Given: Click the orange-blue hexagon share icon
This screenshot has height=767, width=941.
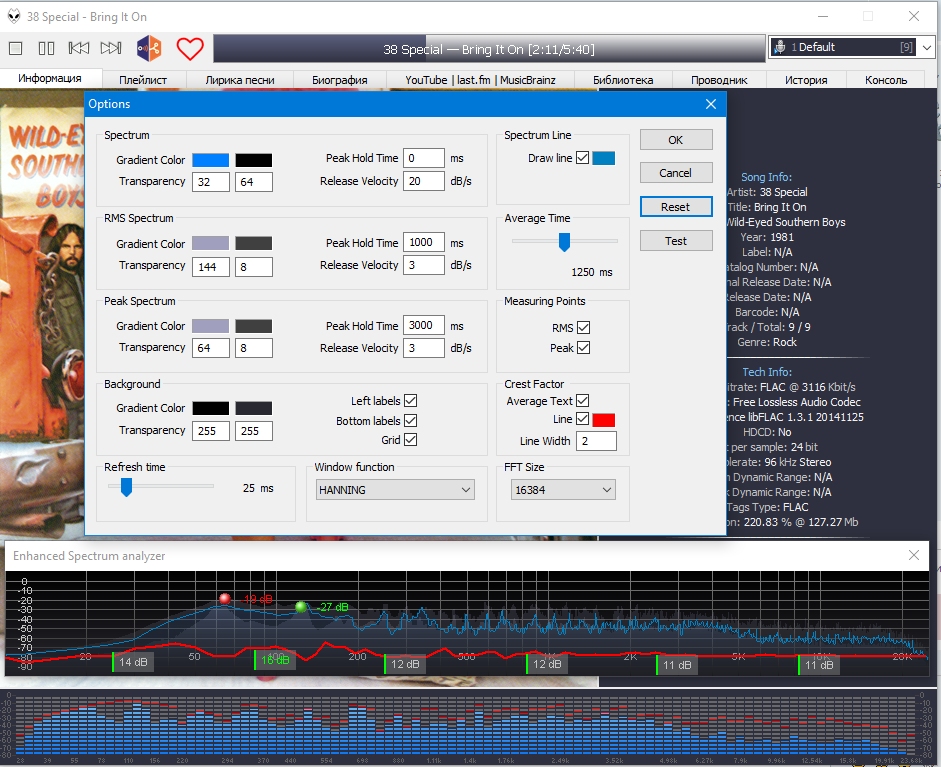Looking at the screenshot, I should click(150, 48).
